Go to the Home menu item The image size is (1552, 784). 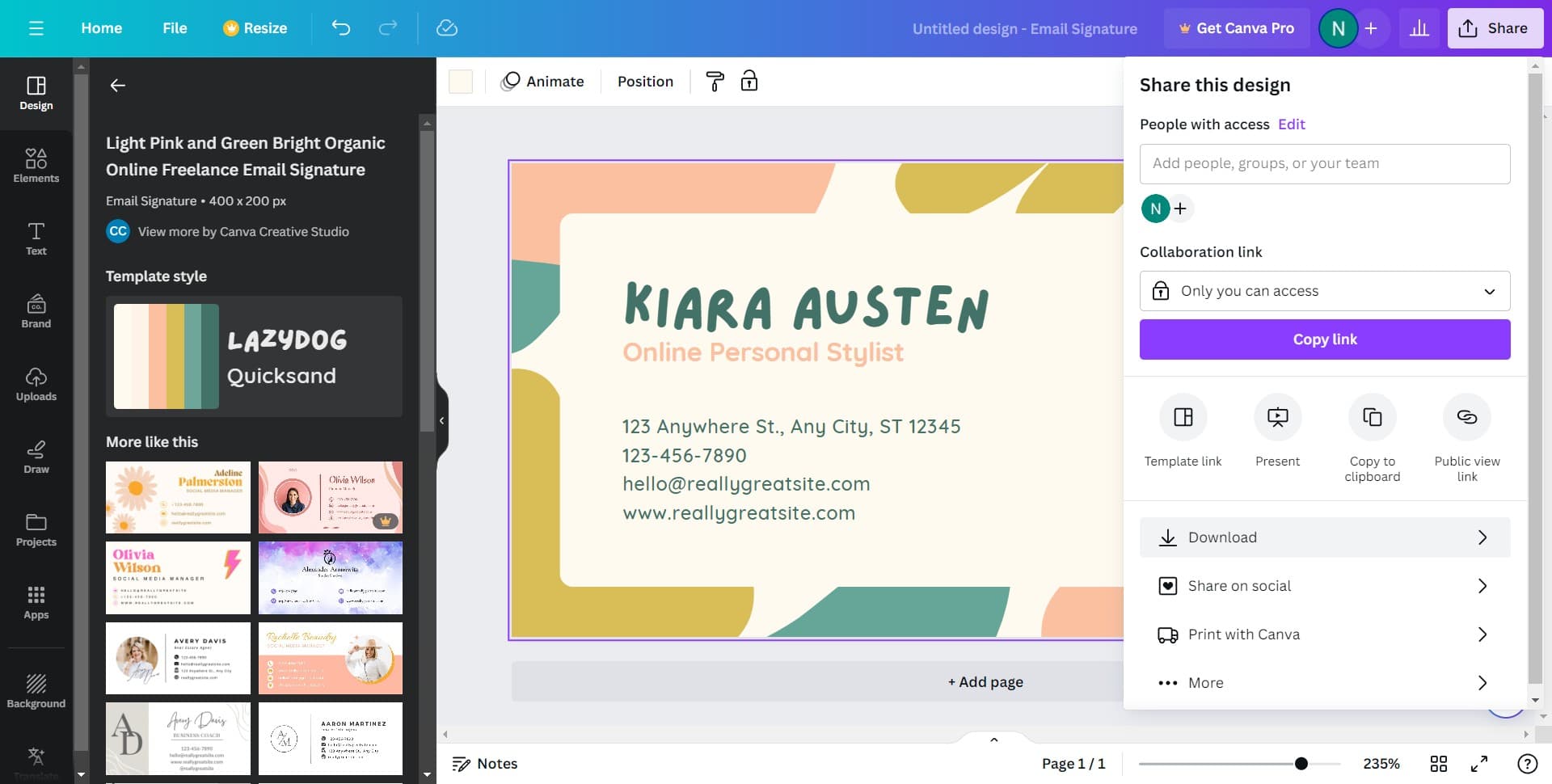point(101,28)
